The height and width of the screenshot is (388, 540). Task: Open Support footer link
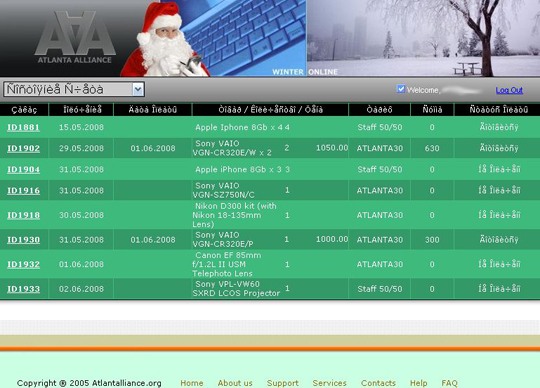(283, 383)
